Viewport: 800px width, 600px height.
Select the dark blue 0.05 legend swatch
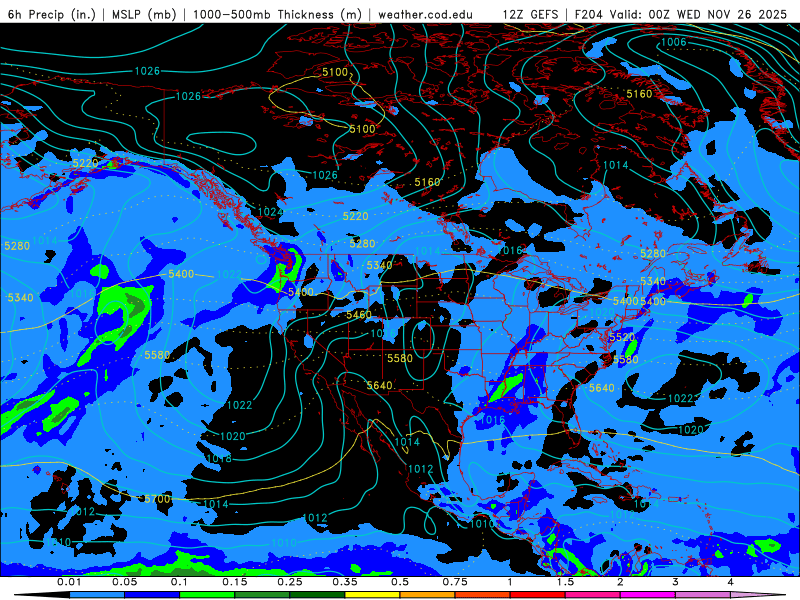152,595
